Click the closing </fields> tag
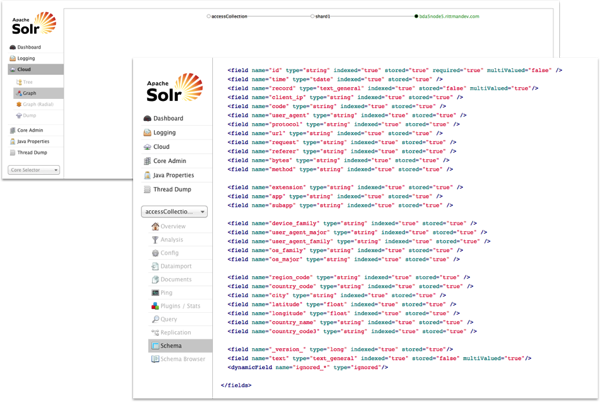Image resolution: width=600 pixels, height=402 pixels. click(x=236, y=386)
